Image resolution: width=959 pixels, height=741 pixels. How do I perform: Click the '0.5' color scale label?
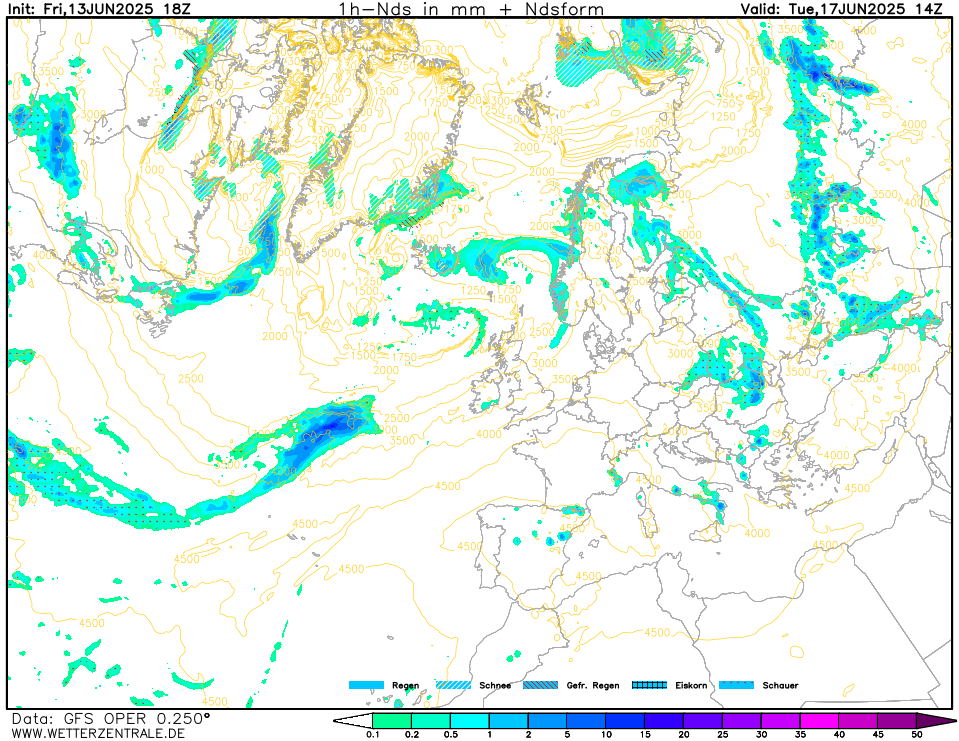point(451,735)
